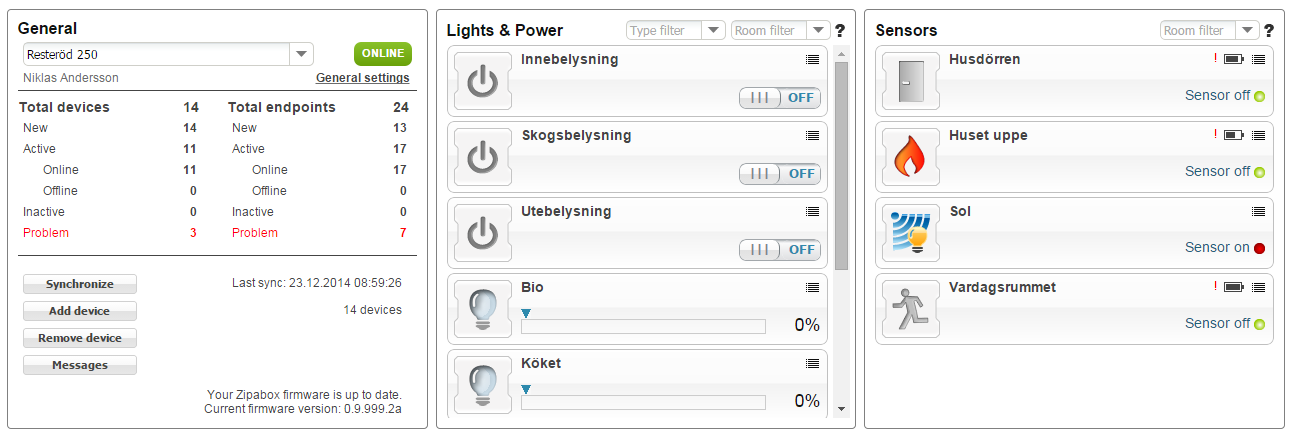Click the Köket dimmer slider track

pos(643,402)
